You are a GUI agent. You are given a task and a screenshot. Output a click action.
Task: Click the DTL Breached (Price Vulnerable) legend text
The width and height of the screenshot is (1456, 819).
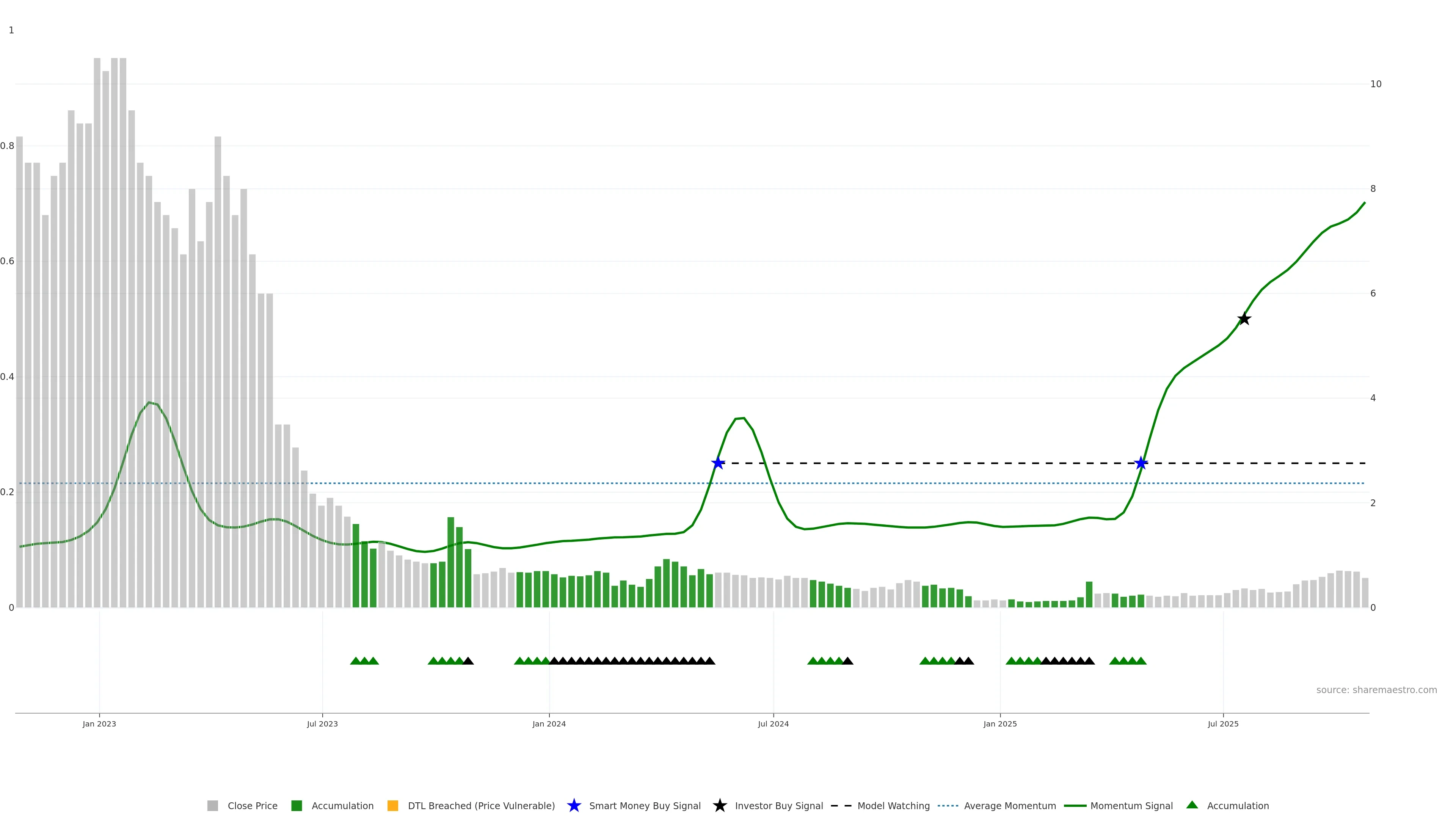pos(481,805)
